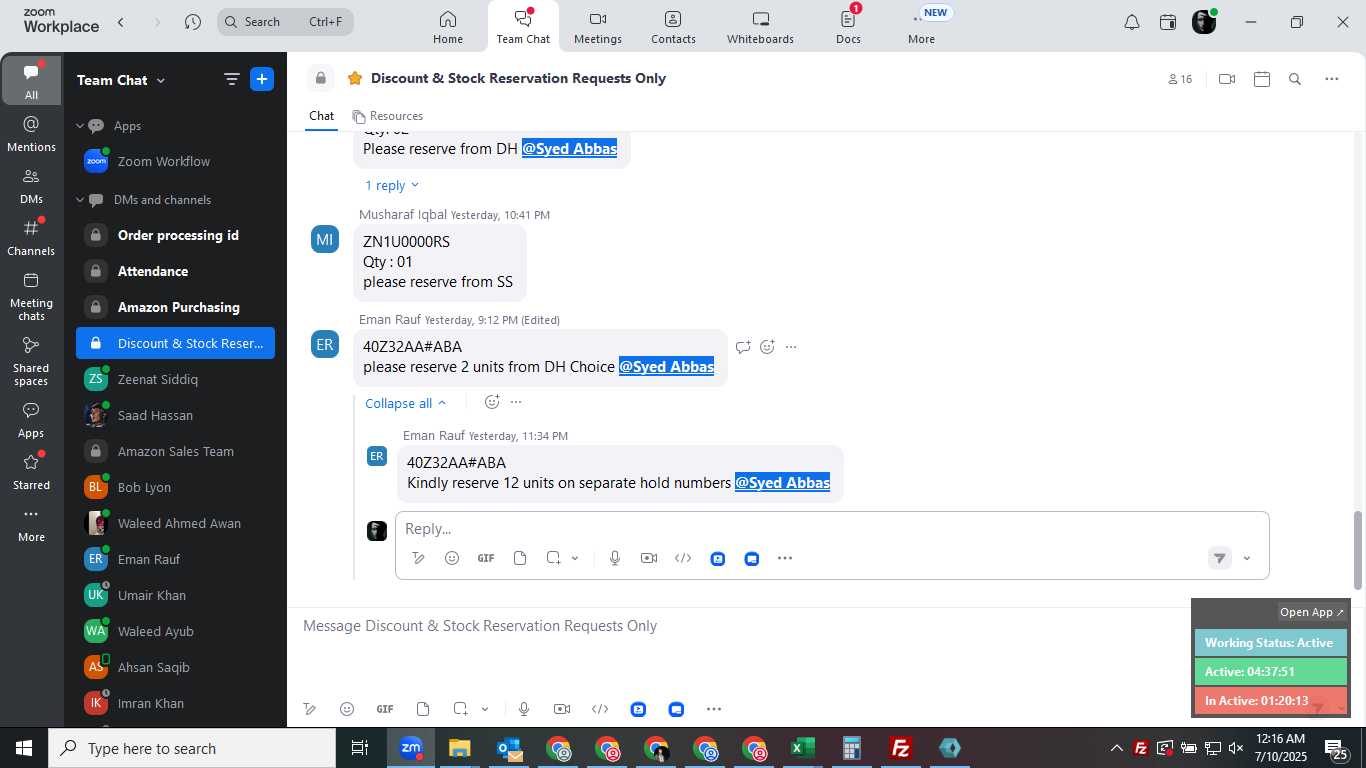
Task: Select All in left sidebar
Action: pos(31,80)
